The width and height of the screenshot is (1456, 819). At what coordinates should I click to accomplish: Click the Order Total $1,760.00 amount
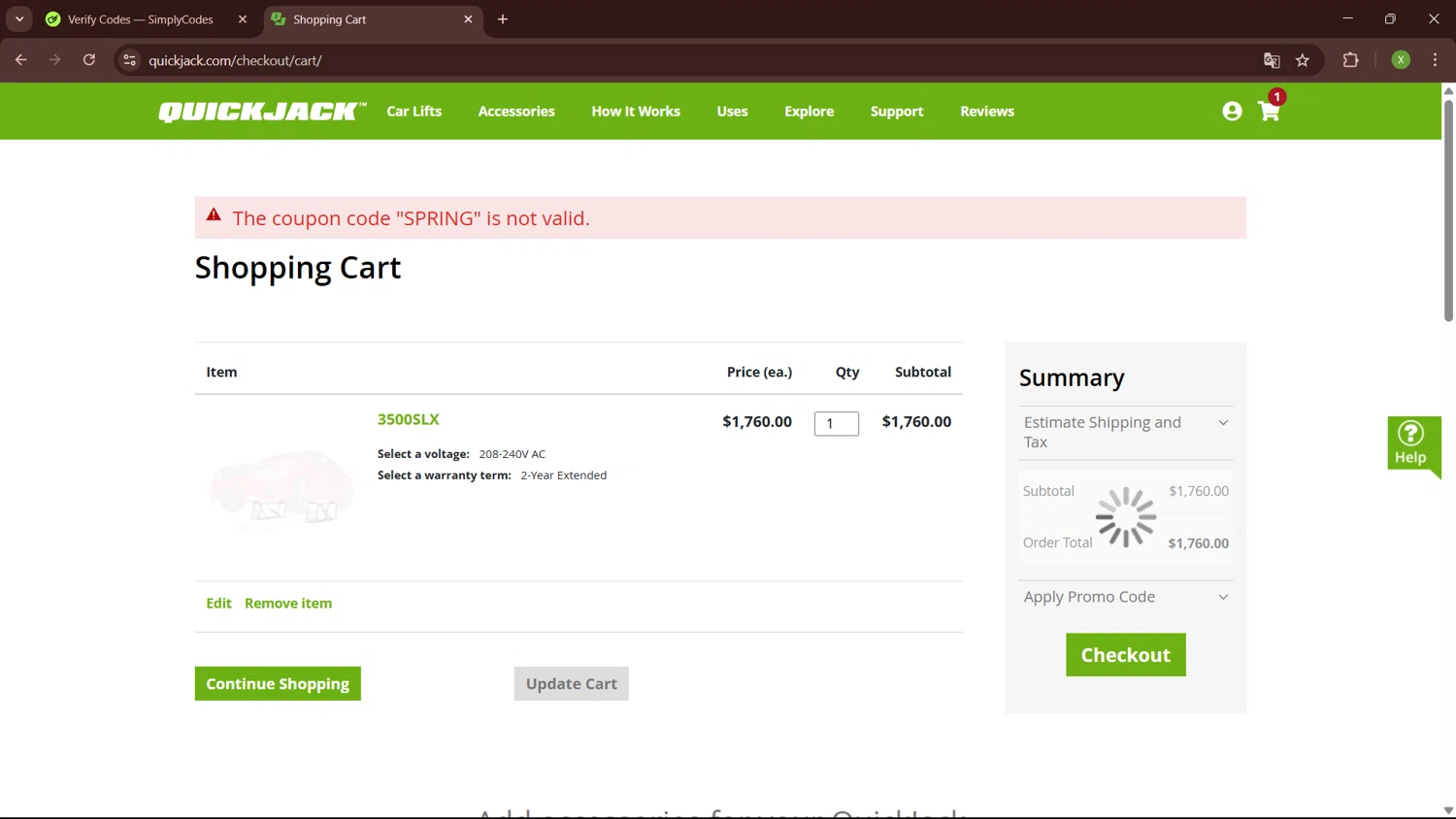(1198, 543)
